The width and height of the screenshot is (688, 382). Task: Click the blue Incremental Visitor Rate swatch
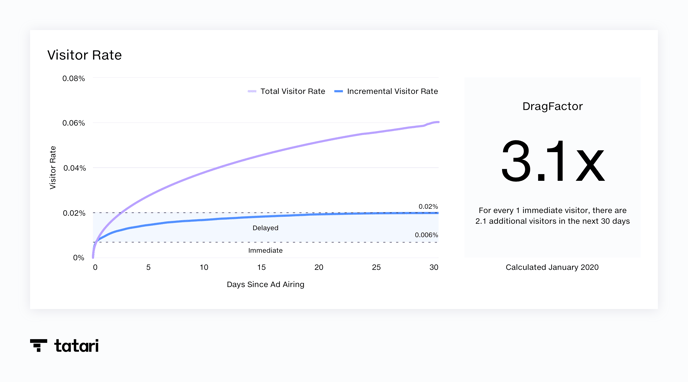click(x=338, y=91)
